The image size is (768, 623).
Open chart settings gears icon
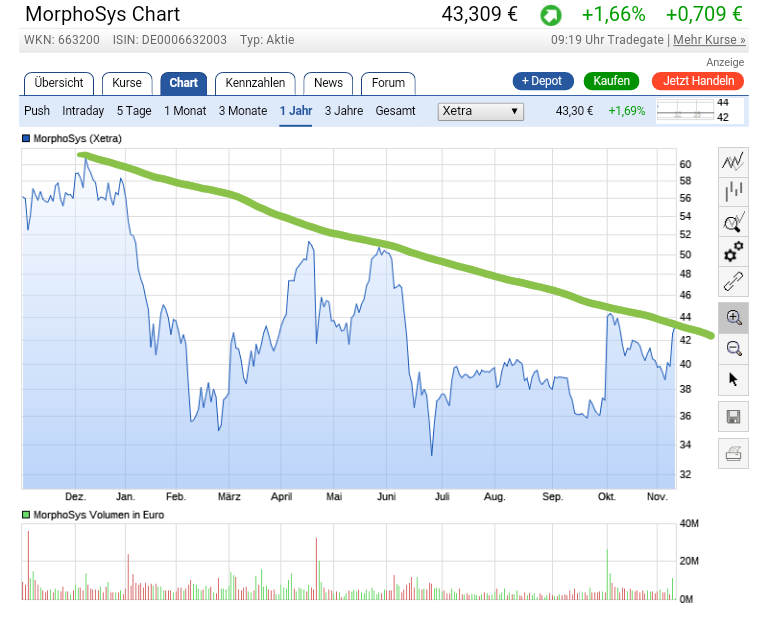pyautogui.click(x=733, y=251)
